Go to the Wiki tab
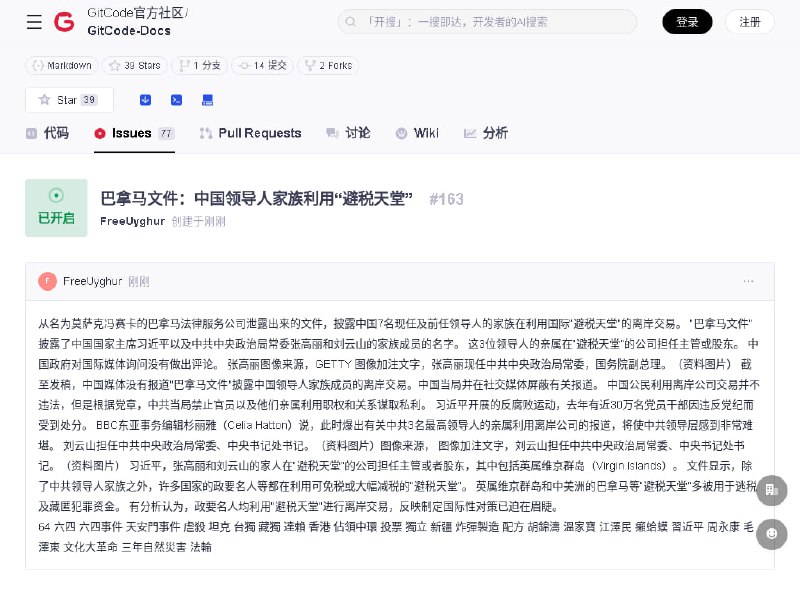 417,133
